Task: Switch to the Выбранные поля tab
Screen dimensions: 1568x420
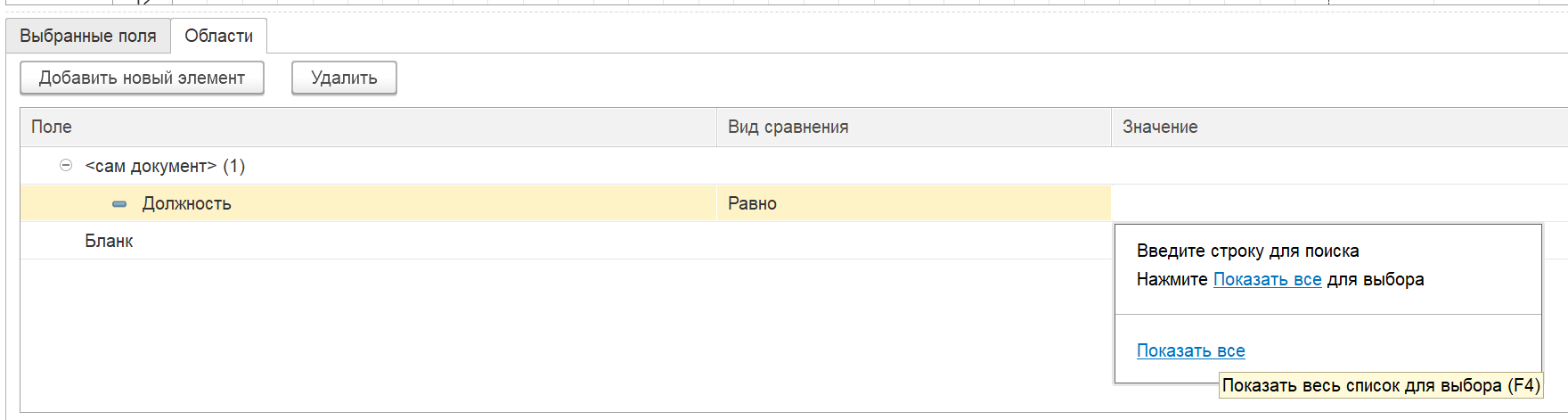Action: click(x=87, y=37)
